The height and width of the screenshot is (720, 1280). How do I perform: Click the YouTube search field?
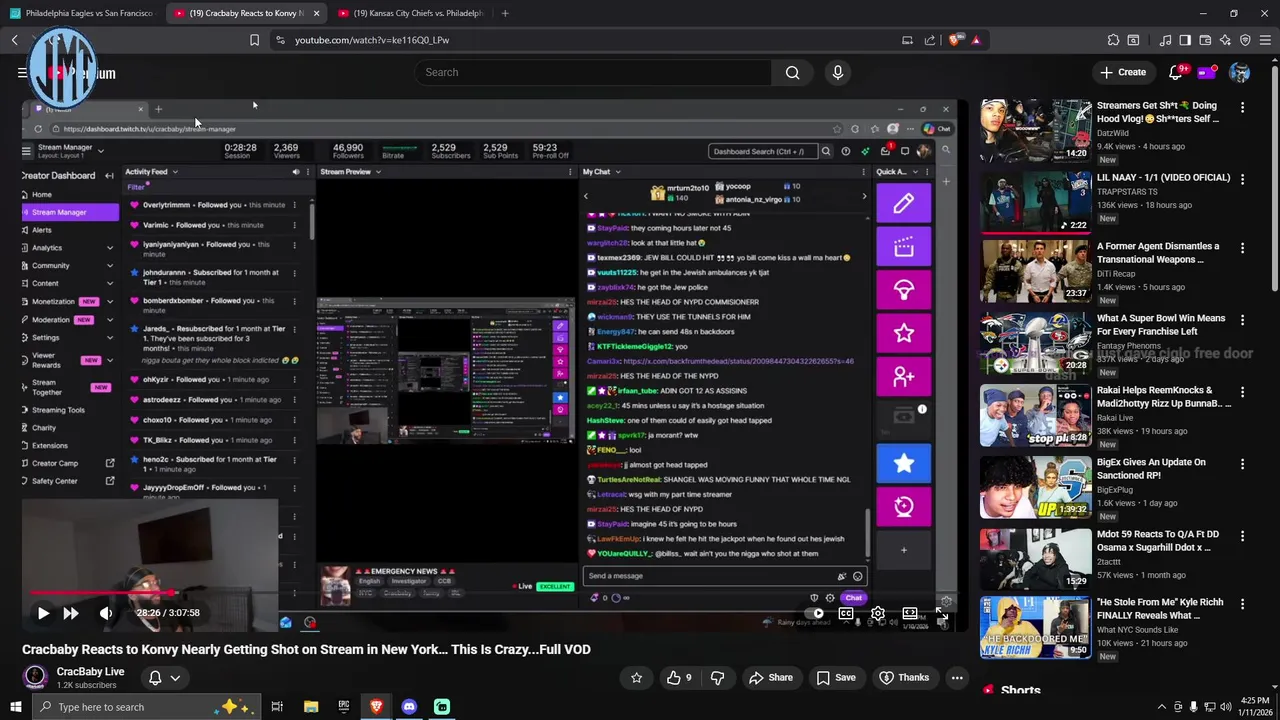593,72
